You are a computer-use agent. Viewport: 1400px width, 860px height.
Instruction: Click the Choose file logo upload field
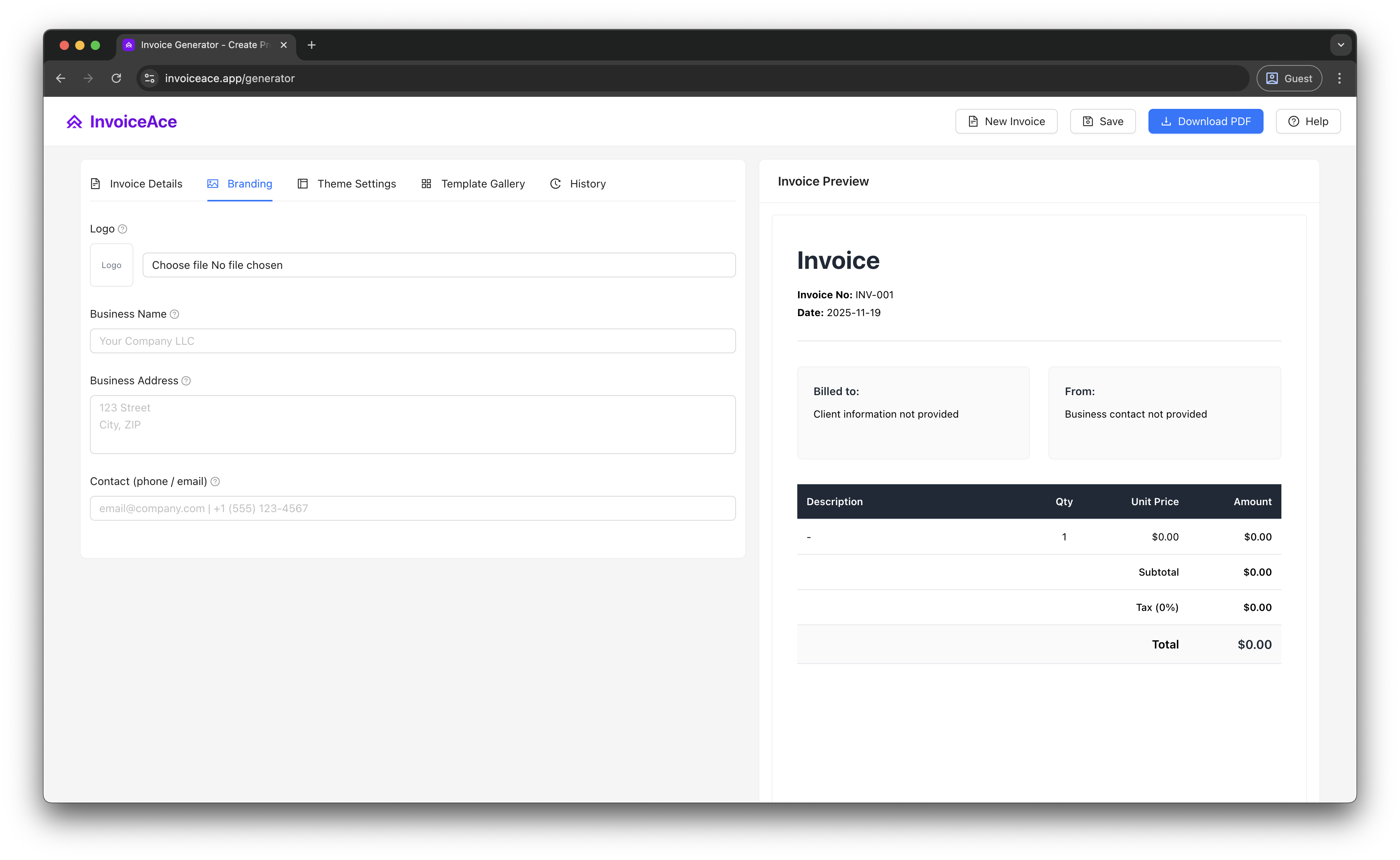click(438, 265)
